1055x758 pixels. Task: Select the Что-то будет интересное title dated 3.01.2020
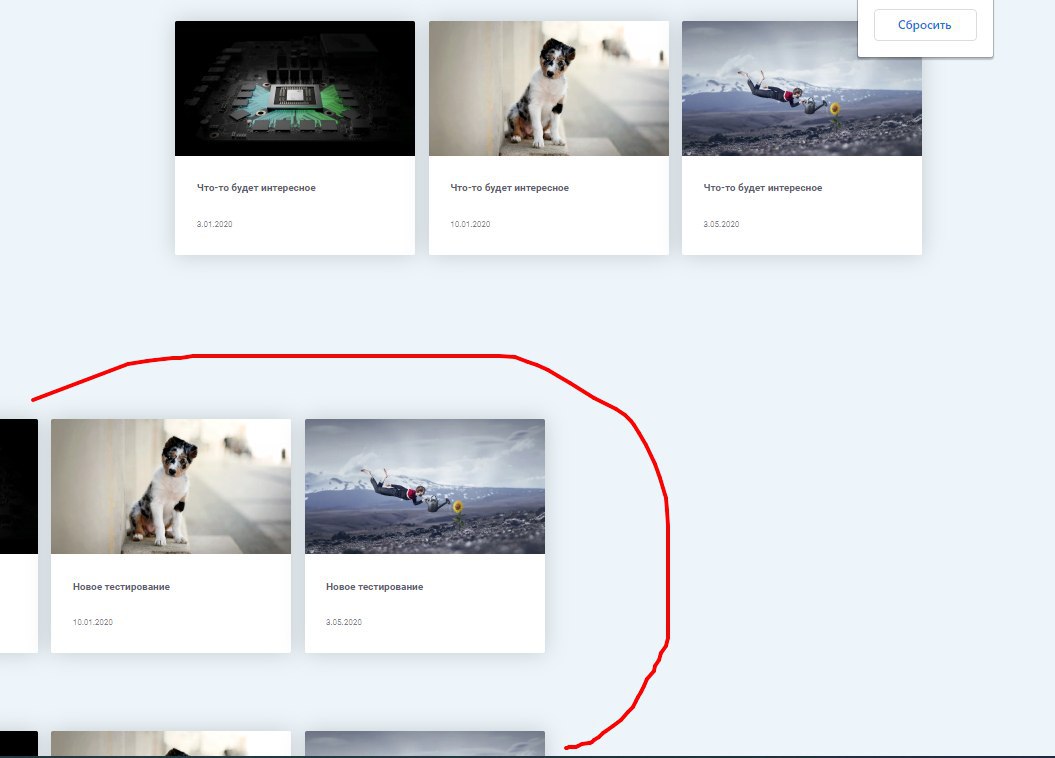tap(256, 188)
